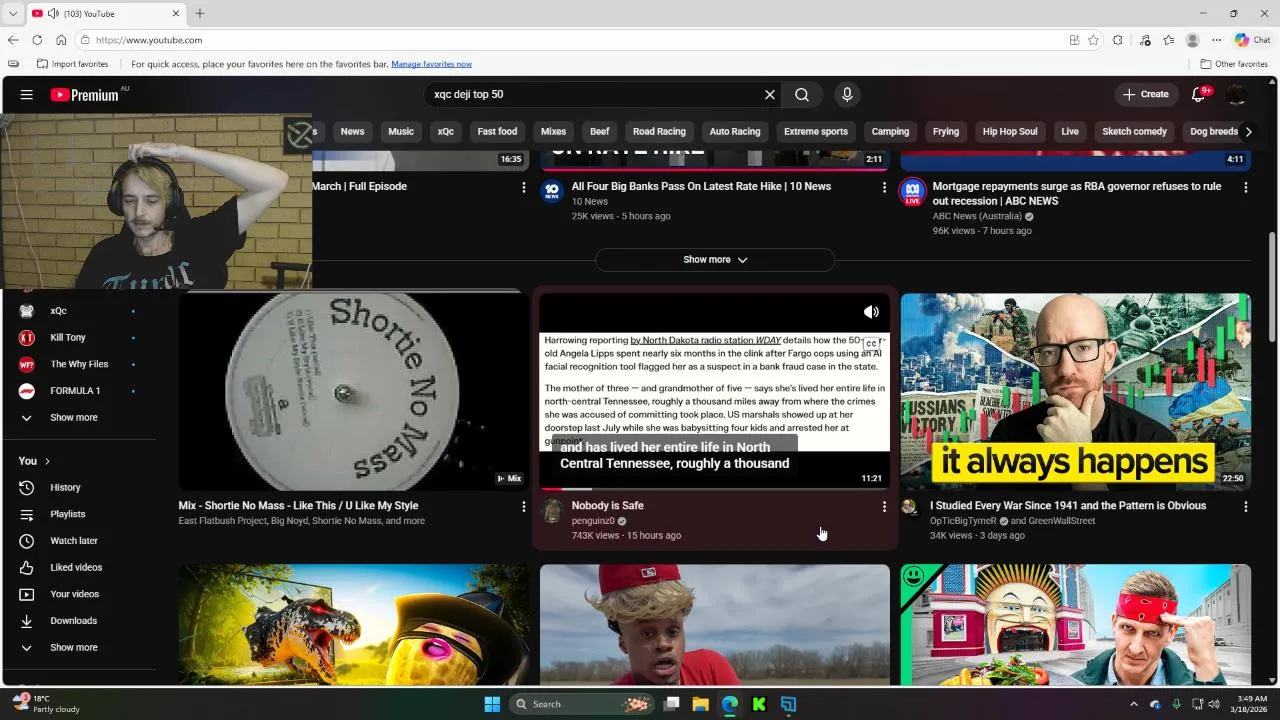Select the Hip Hop Soul chip

(x=1010, y=131)
